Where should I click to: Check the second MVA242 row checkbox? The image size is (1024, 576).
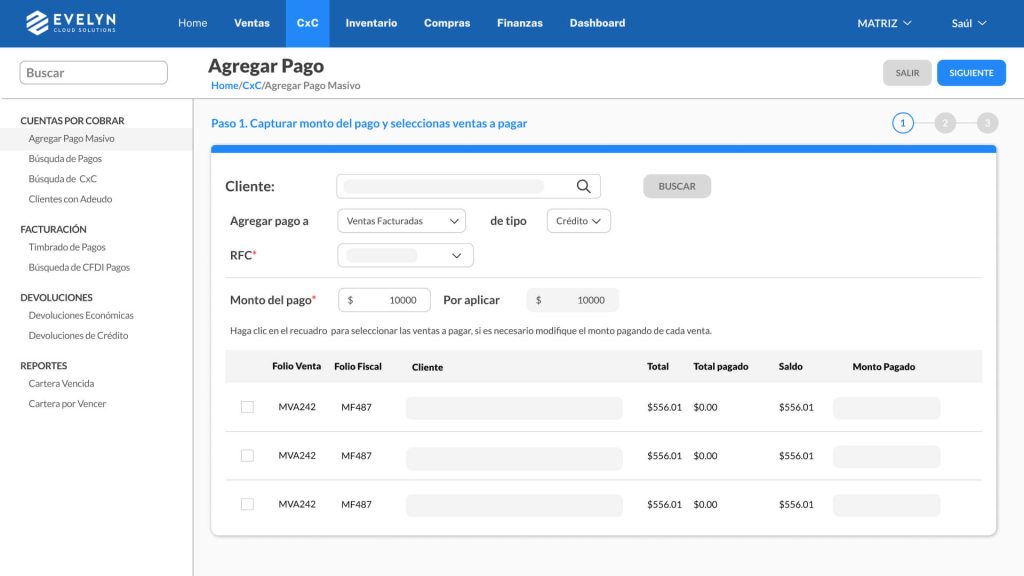247,456
